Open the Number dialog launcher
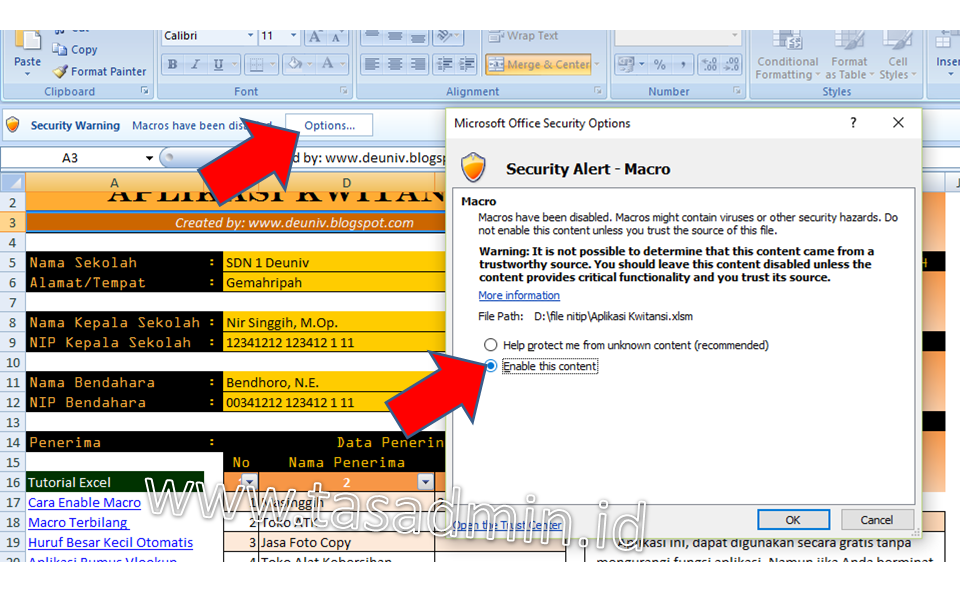Screen dimensions: 960x600 coord(737,91)
